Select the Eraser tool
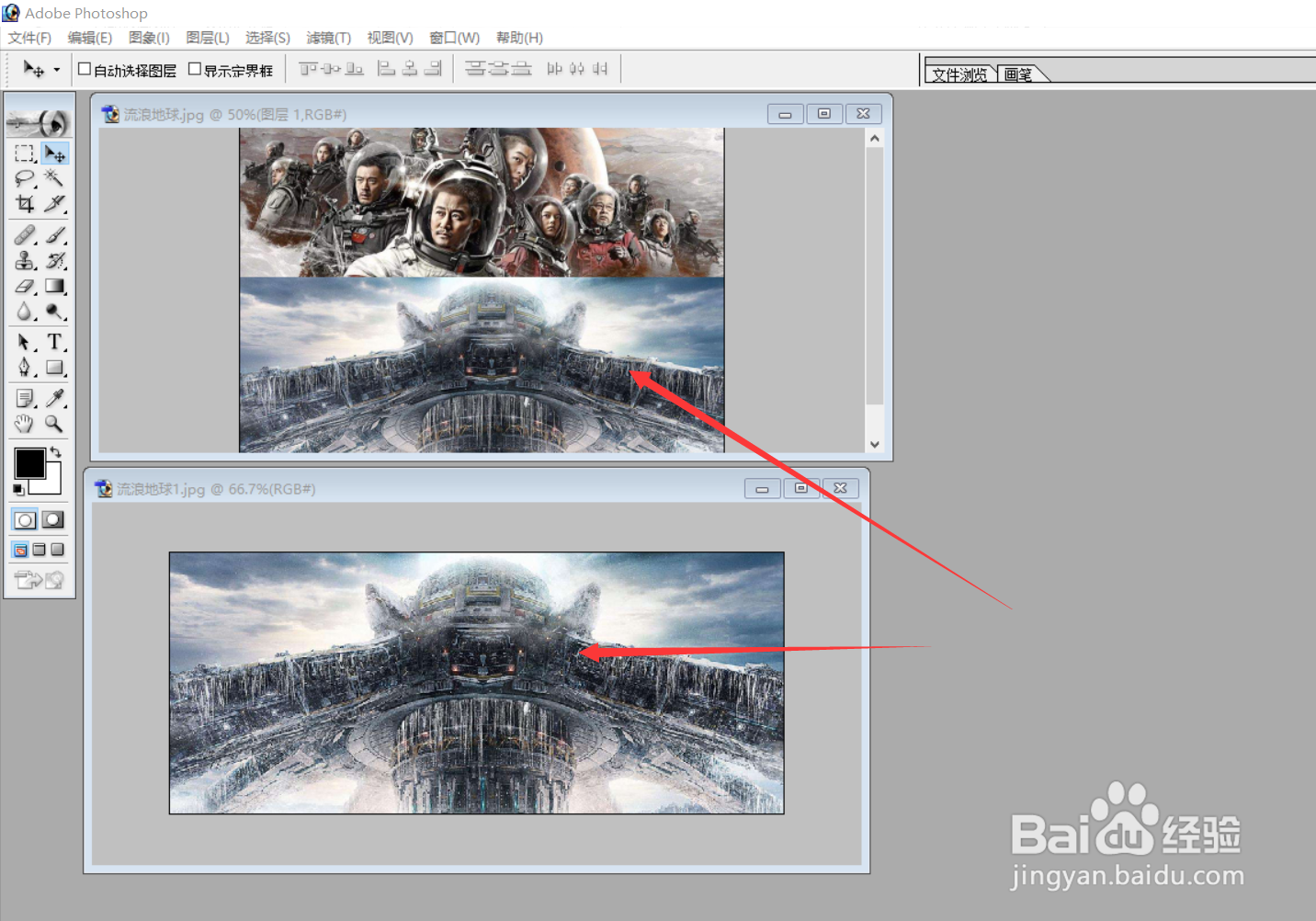 point(25,287)
